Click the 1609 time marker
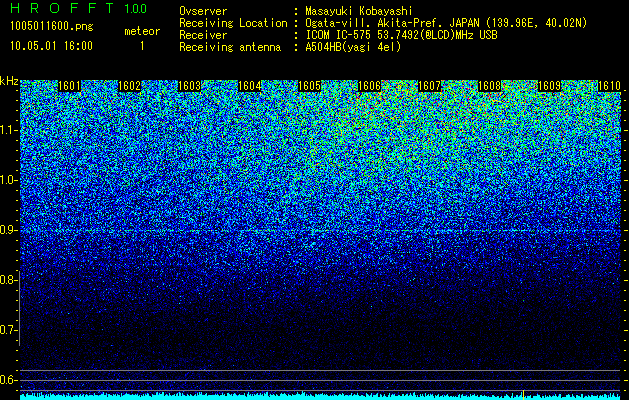Viewport: 629px width, 400px height. 550,86
